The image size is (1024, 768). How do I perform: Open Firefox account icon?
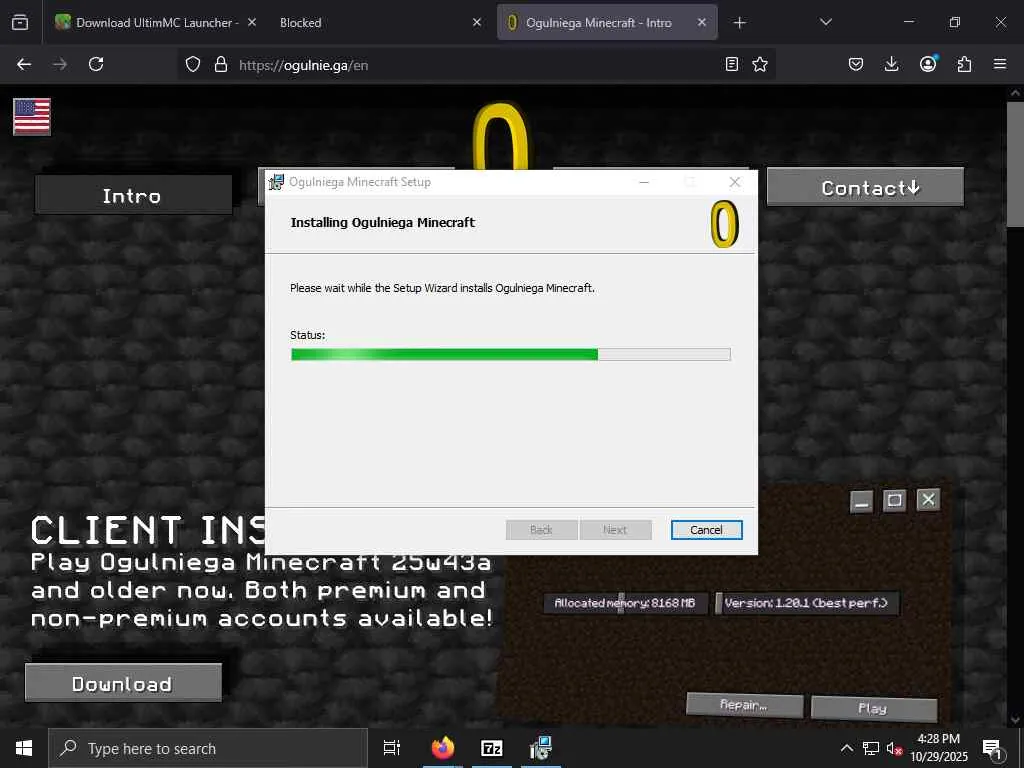coord(928,63)
